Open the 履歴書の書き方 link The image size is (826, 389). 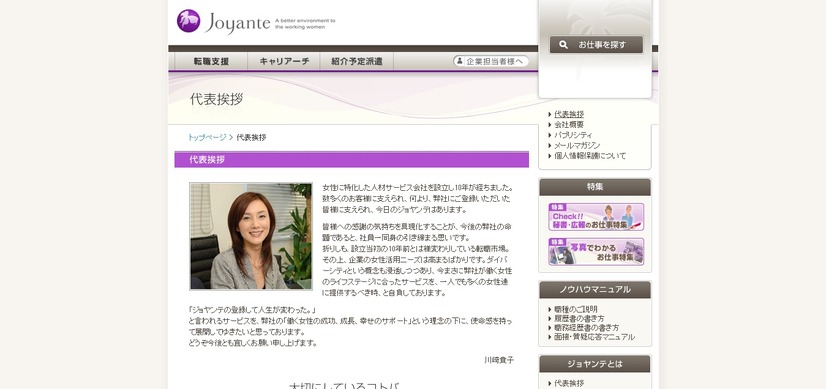tap(579, 318)
